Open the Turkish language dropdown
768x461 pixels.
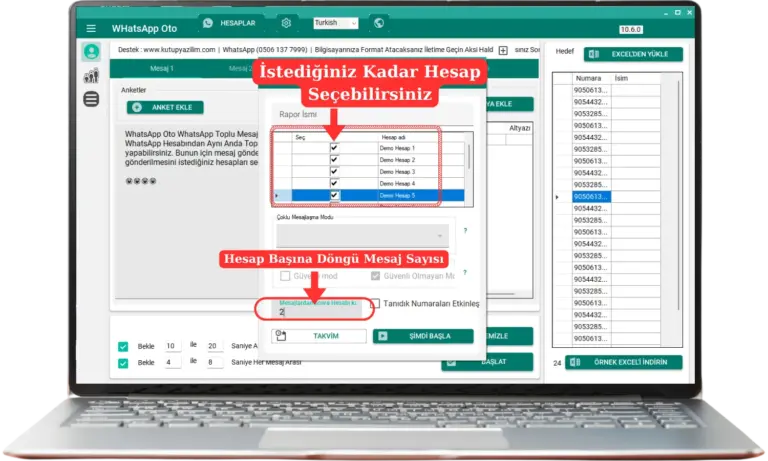point(336,23)
